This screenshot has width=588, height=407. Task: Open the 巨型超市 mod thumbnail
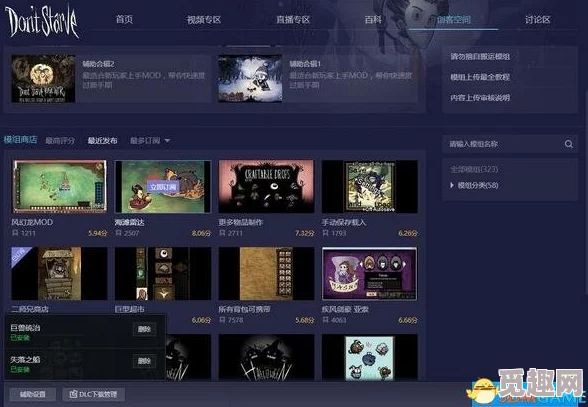point(163,273)
